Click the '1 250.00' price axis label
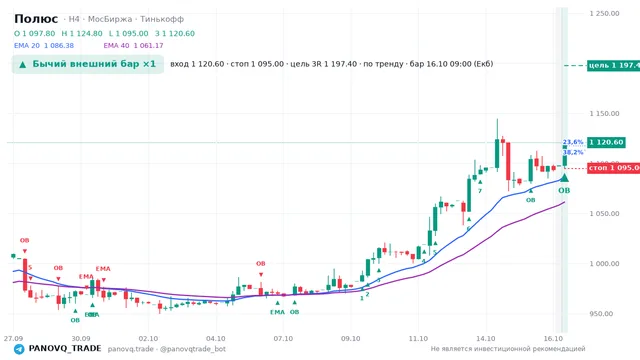640x360 pixels. coord(604,13)
